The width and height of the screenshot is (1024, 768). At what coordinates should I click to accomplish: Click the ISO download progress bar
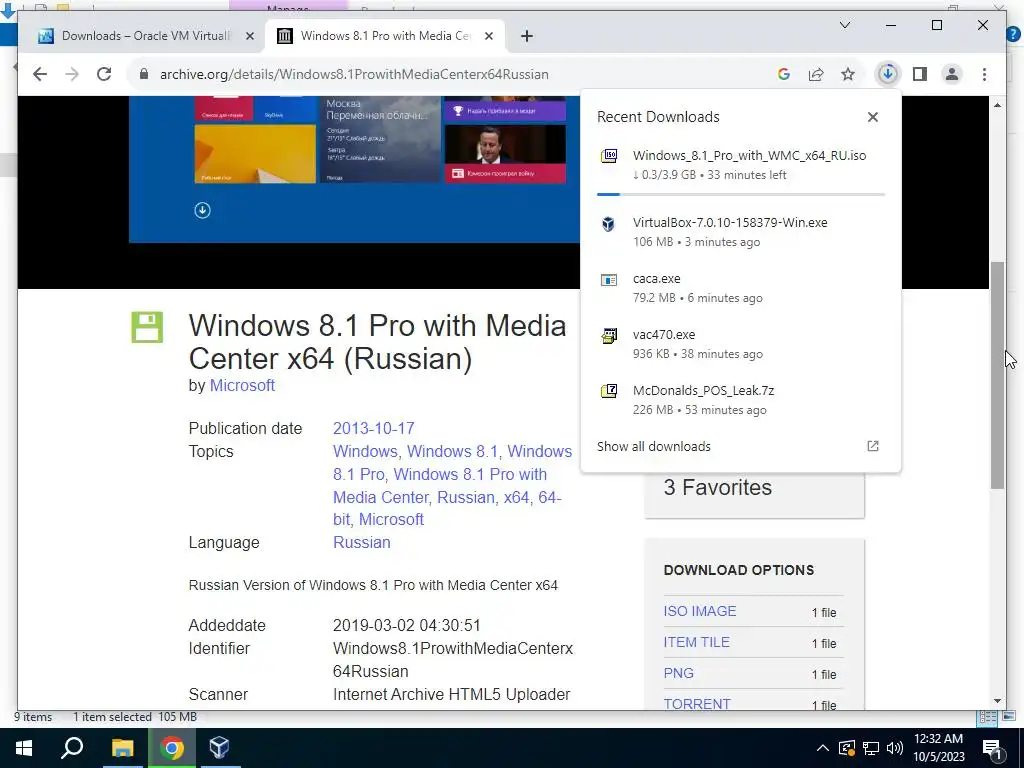point(741,194)
